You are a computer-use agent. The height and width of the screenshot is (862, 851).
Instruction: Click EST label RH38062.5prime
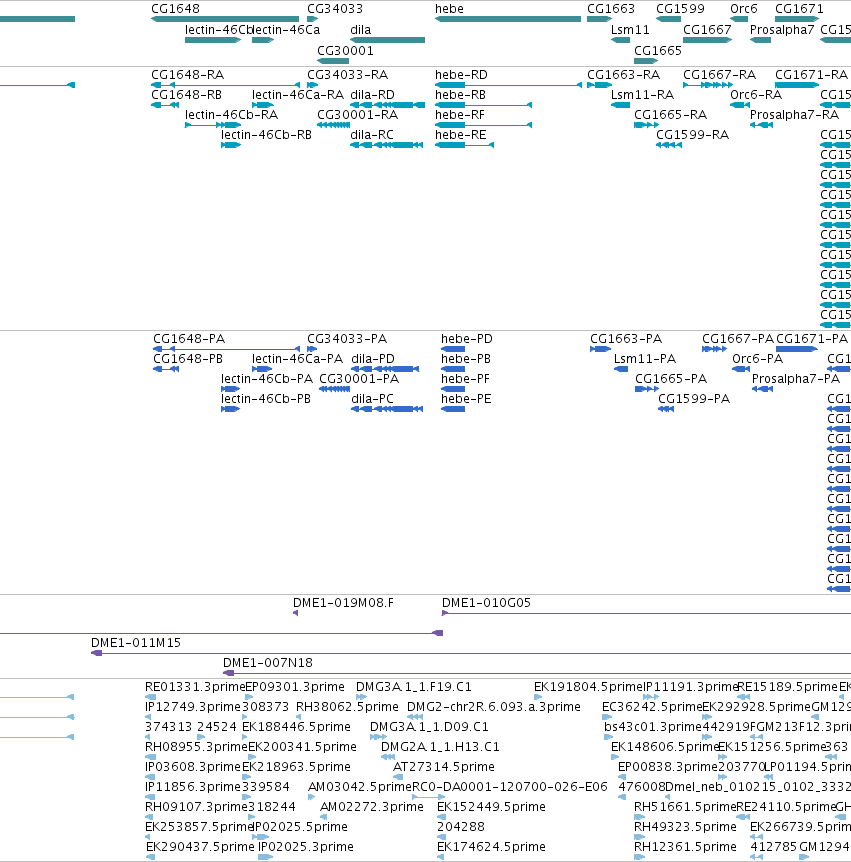point(347,706)
